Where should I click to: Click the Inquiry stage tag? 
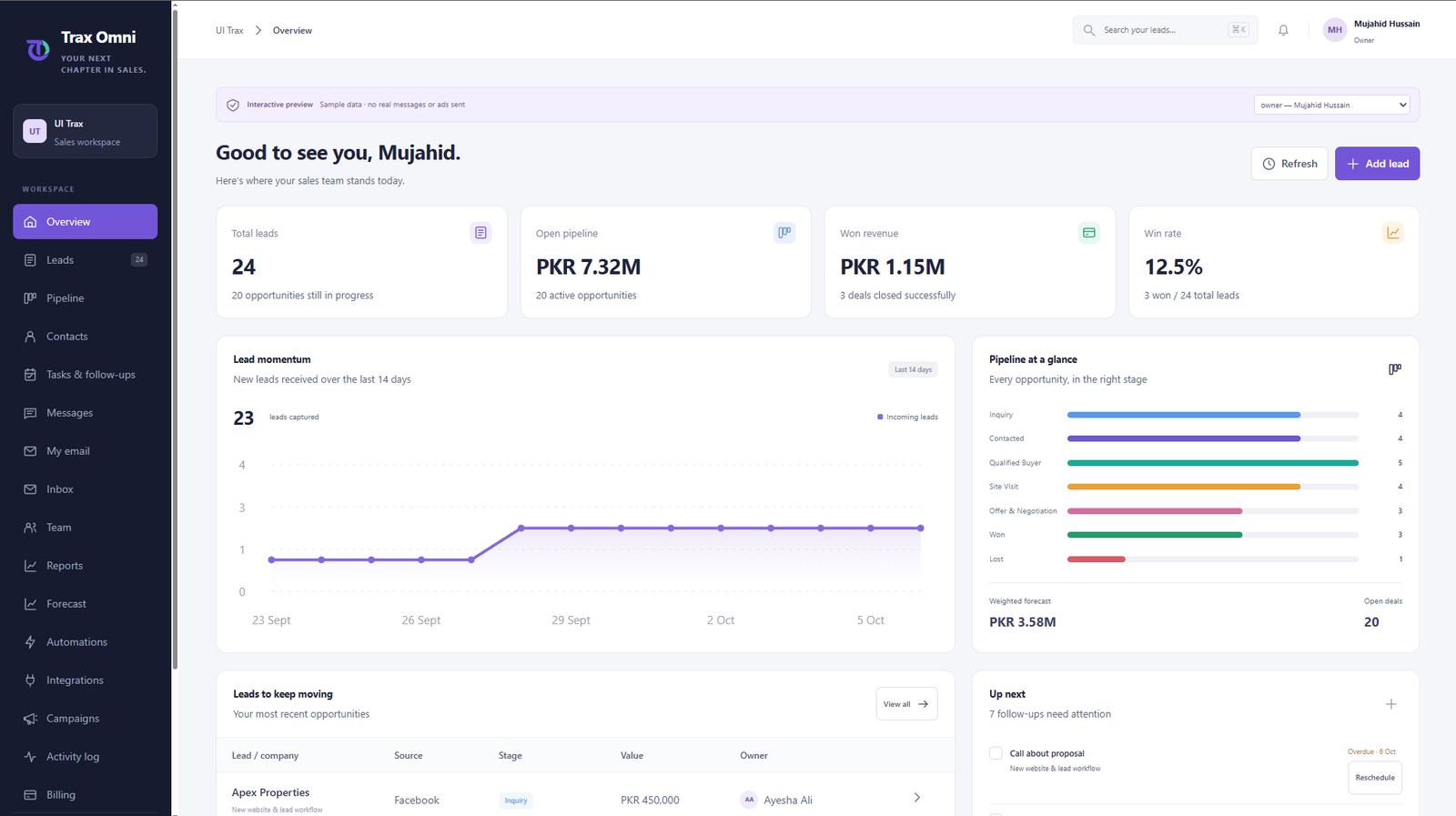coord(516,801)
